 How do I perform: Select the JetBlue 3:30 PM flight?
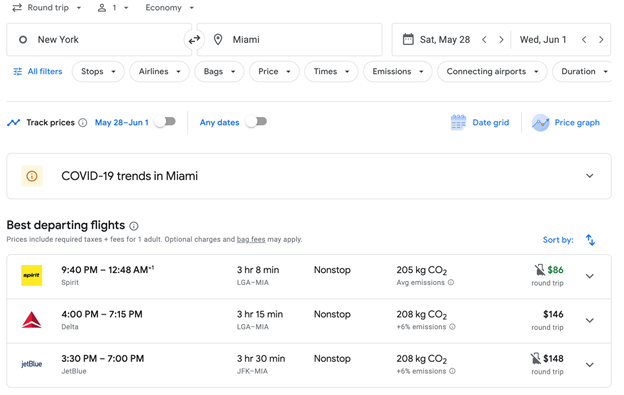point(309,365)
